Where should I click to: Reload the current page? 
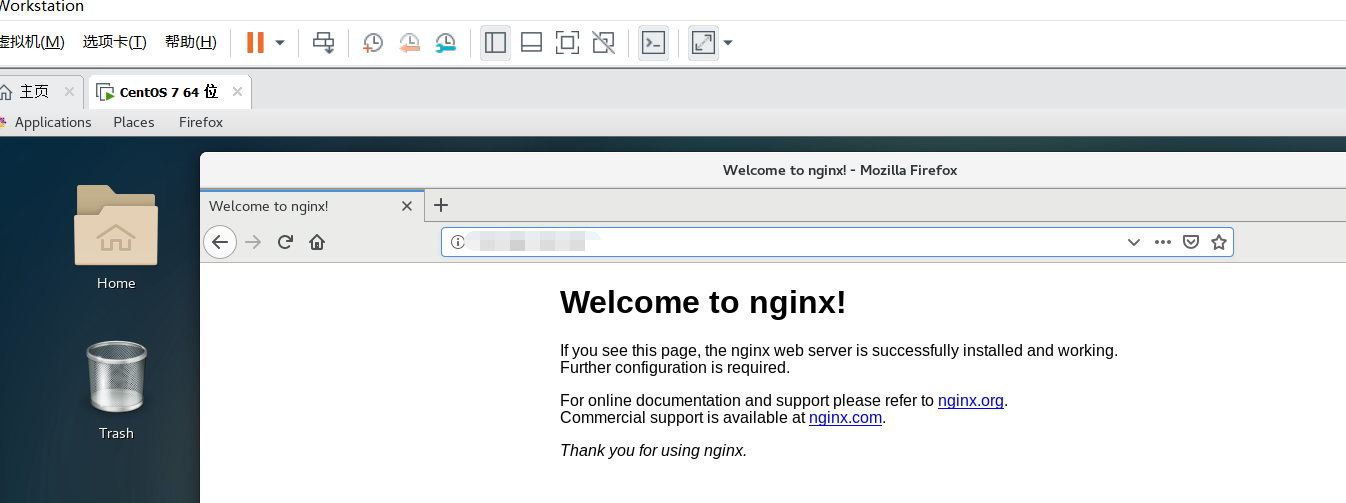(x=285, y=242)
